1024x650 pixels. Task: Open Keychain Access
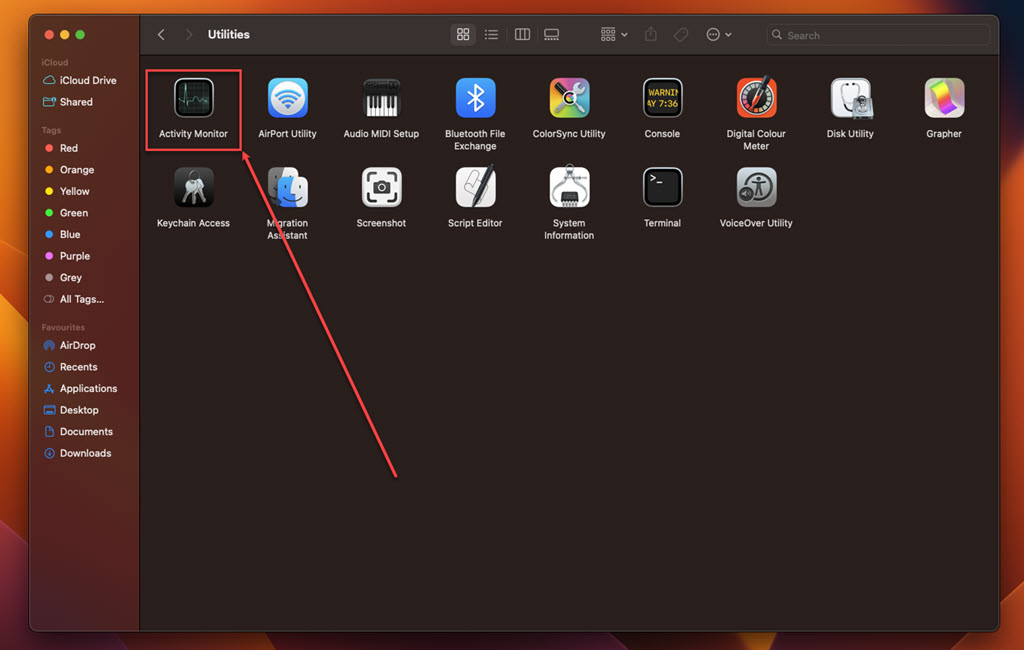click(193, 187)
